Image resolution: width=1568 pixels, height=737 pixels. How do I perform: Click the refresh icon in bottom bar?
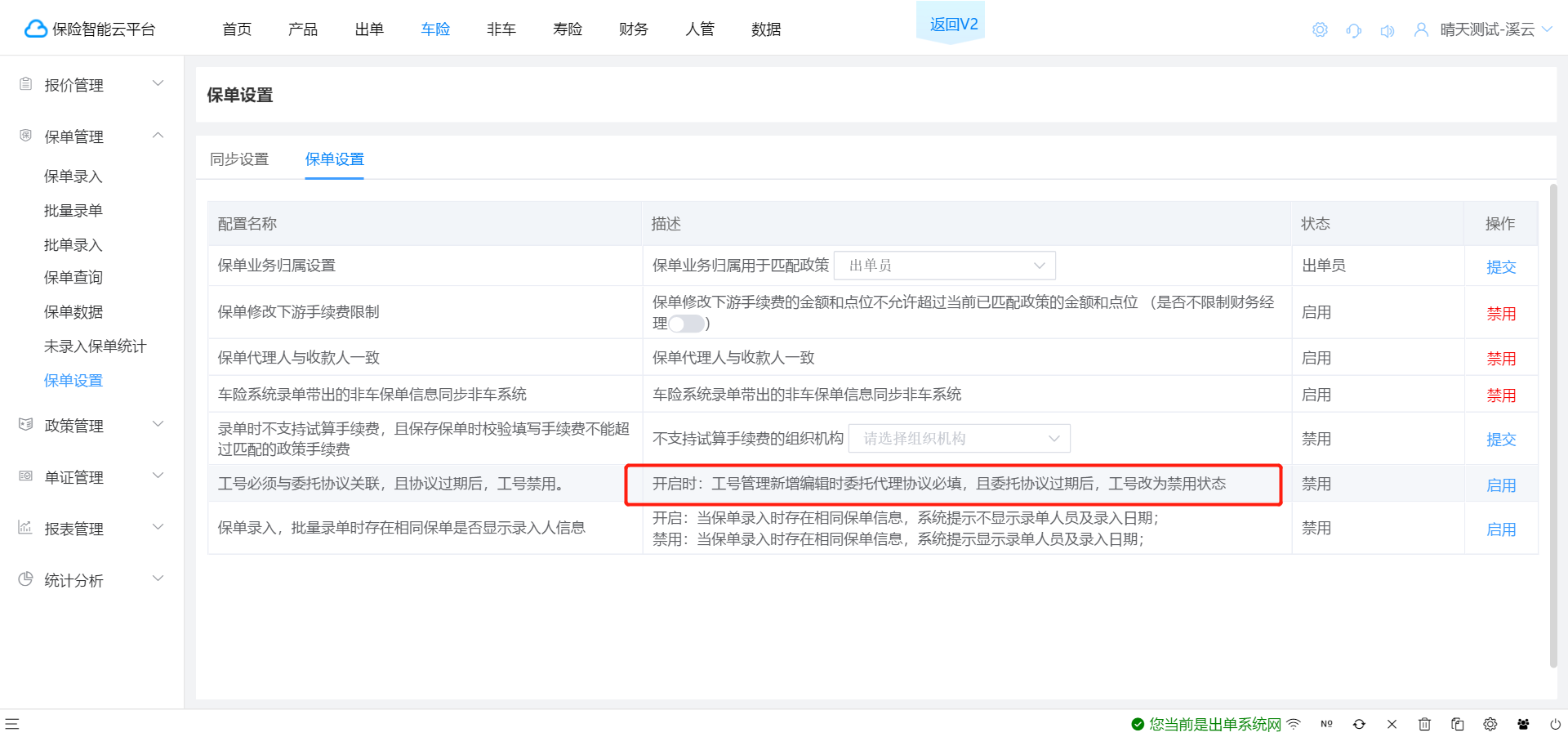tap(1359, 724)
